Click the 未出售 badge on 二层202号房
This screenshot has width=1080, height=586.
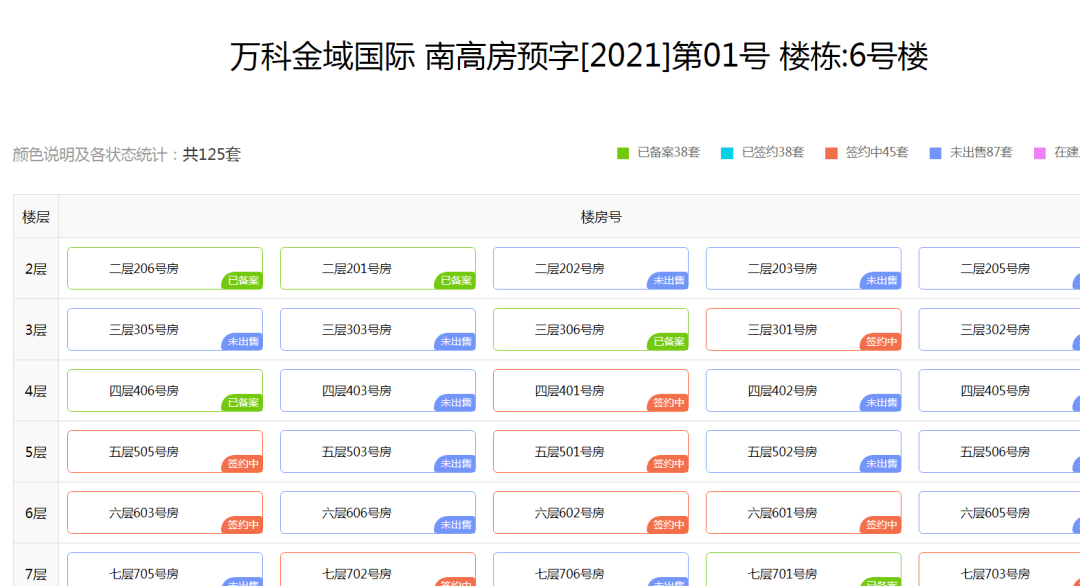pyautogui.click(x=668, y=281)
